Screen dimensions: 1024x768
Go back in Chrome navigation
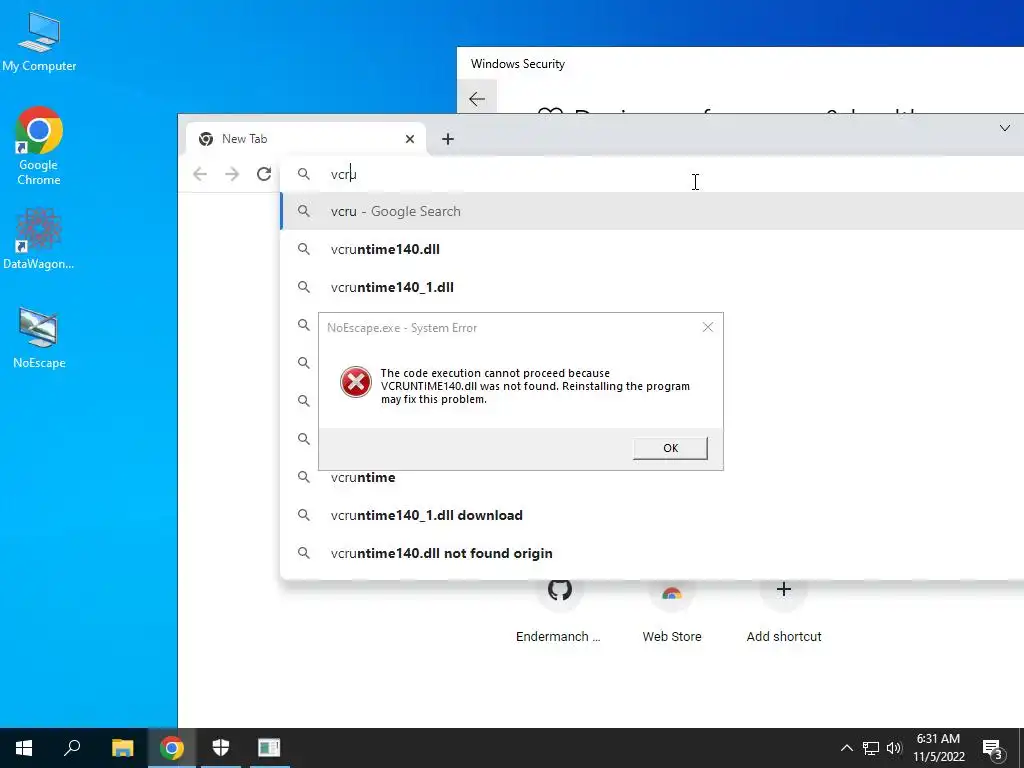coord(200,174)
